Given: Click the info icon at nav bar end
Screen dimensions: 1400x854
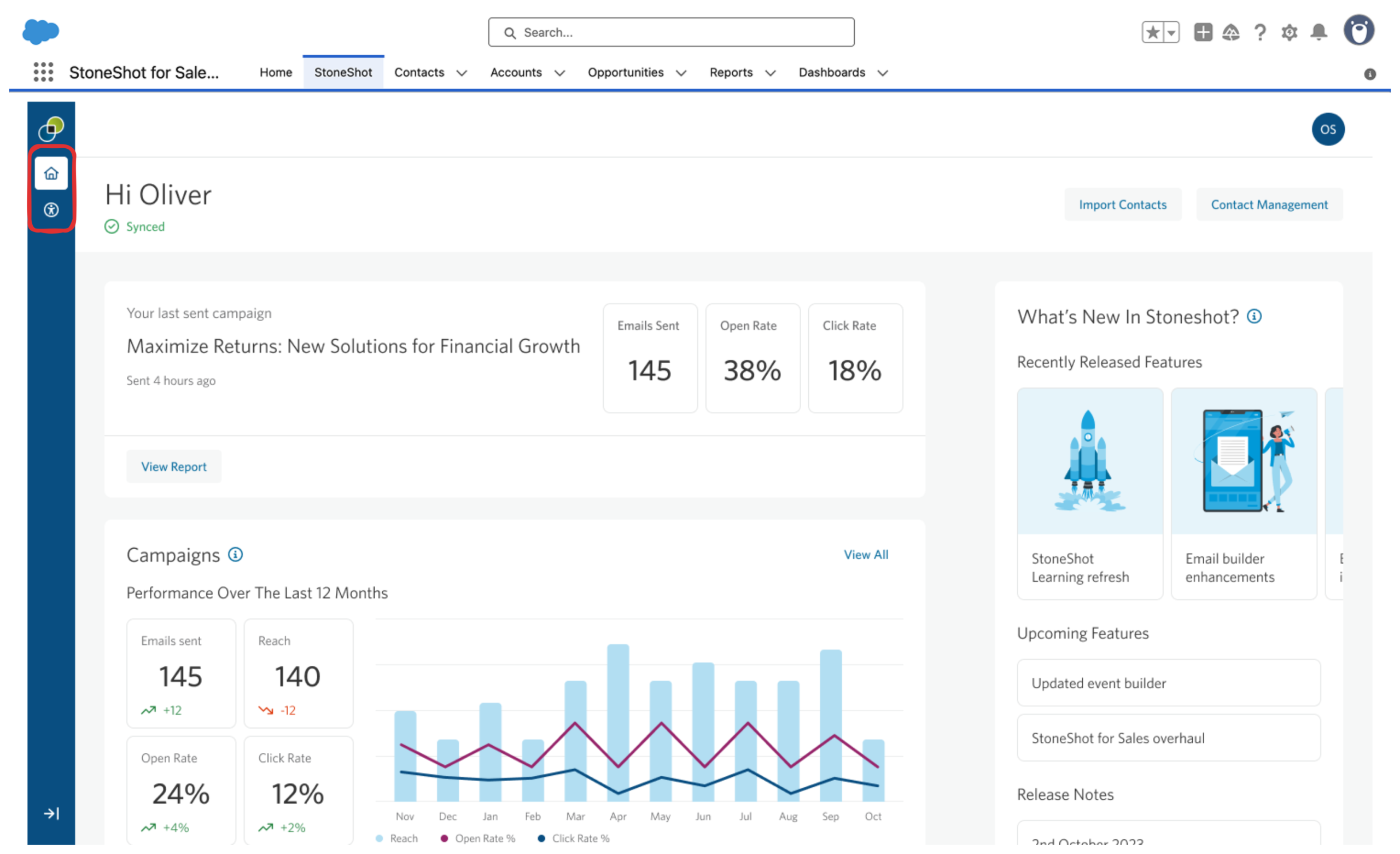Looking at the screenshot, I should pos(1370,74).
